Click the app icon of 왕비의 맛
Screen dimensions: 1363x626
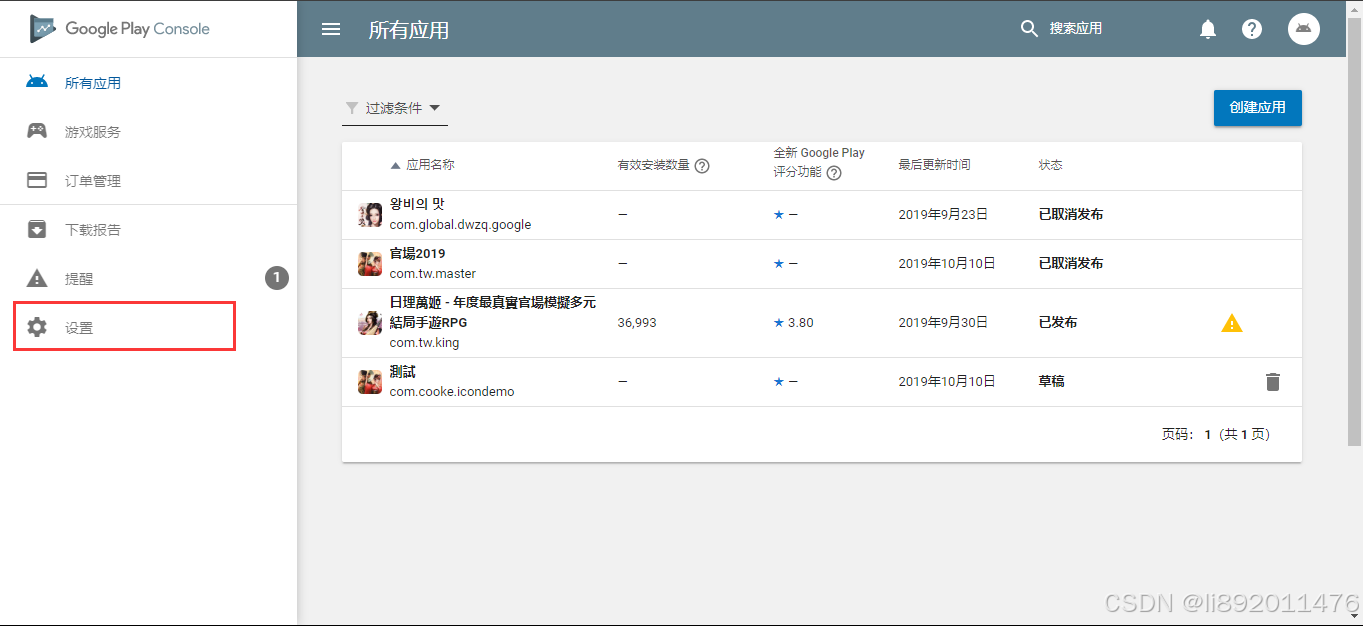pos(370,215)
